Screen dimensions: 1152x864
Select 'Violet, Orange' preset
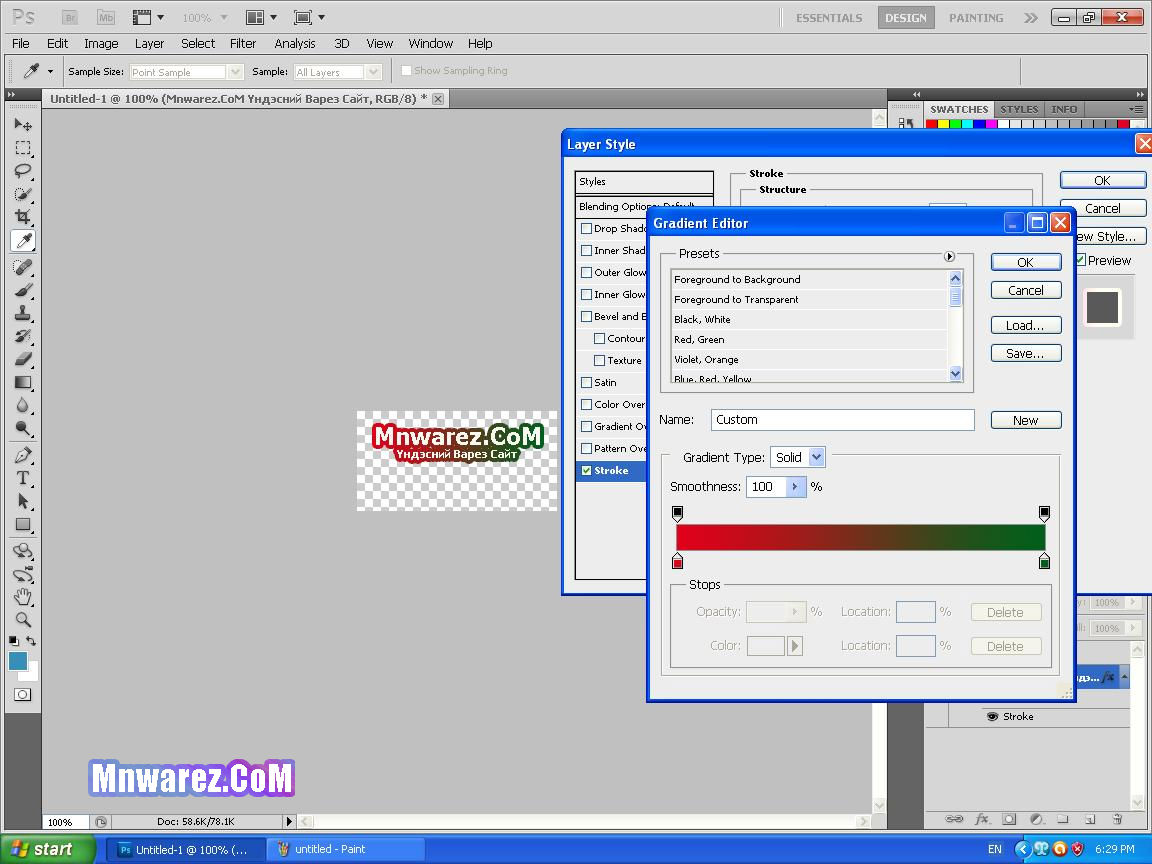click(809, 359)
